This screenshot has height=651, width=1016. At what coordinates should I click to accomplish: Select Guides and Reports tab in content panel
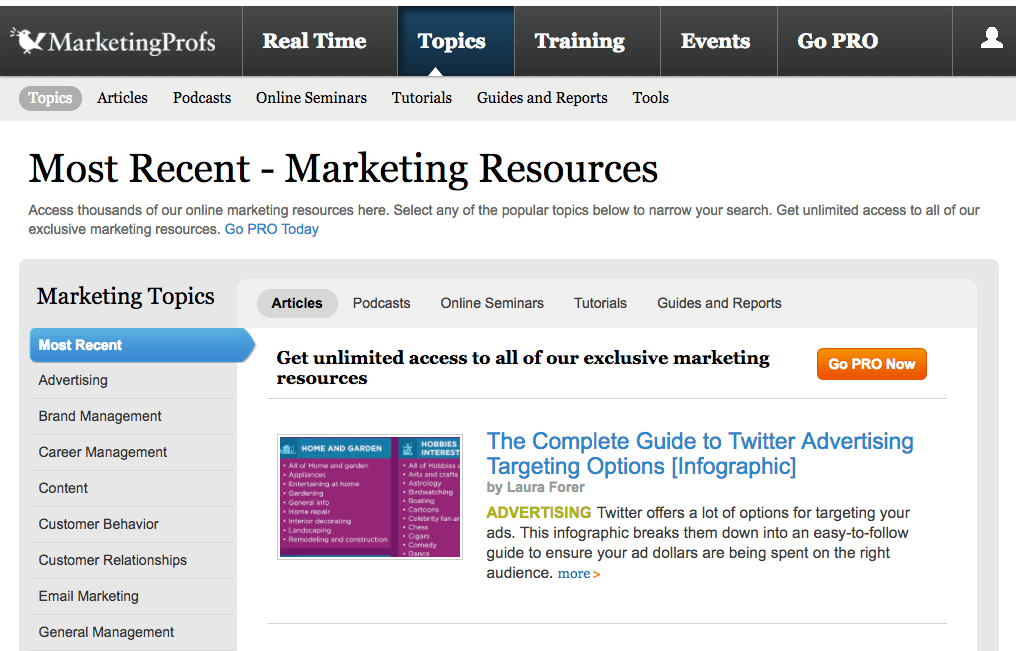point(719,303)
